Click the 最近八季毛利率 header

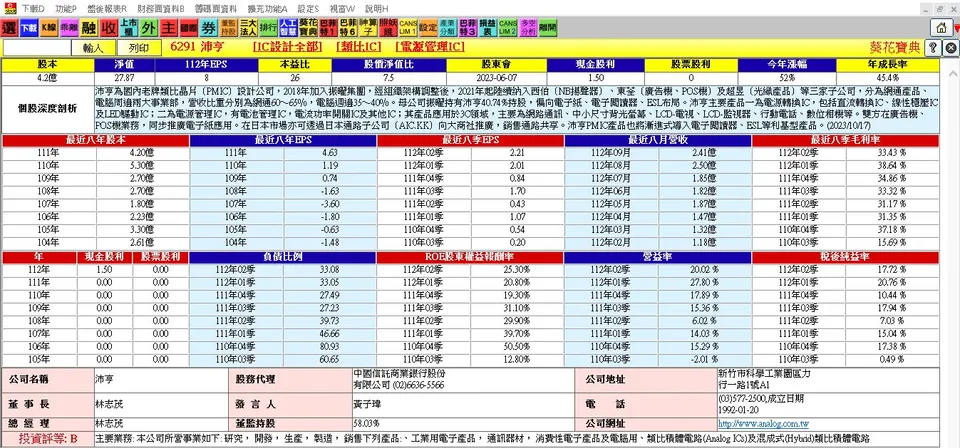coord(846,140)
